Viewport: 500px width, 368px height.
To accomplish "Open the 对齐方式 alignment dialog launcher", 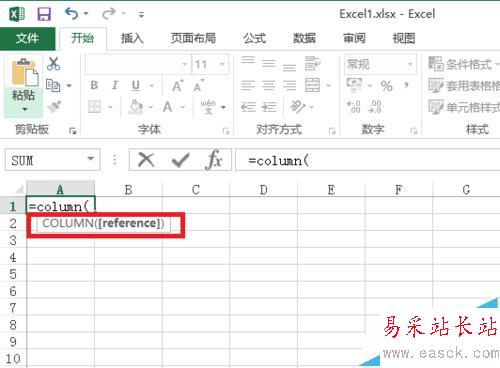I will click(x=332, y=131).
